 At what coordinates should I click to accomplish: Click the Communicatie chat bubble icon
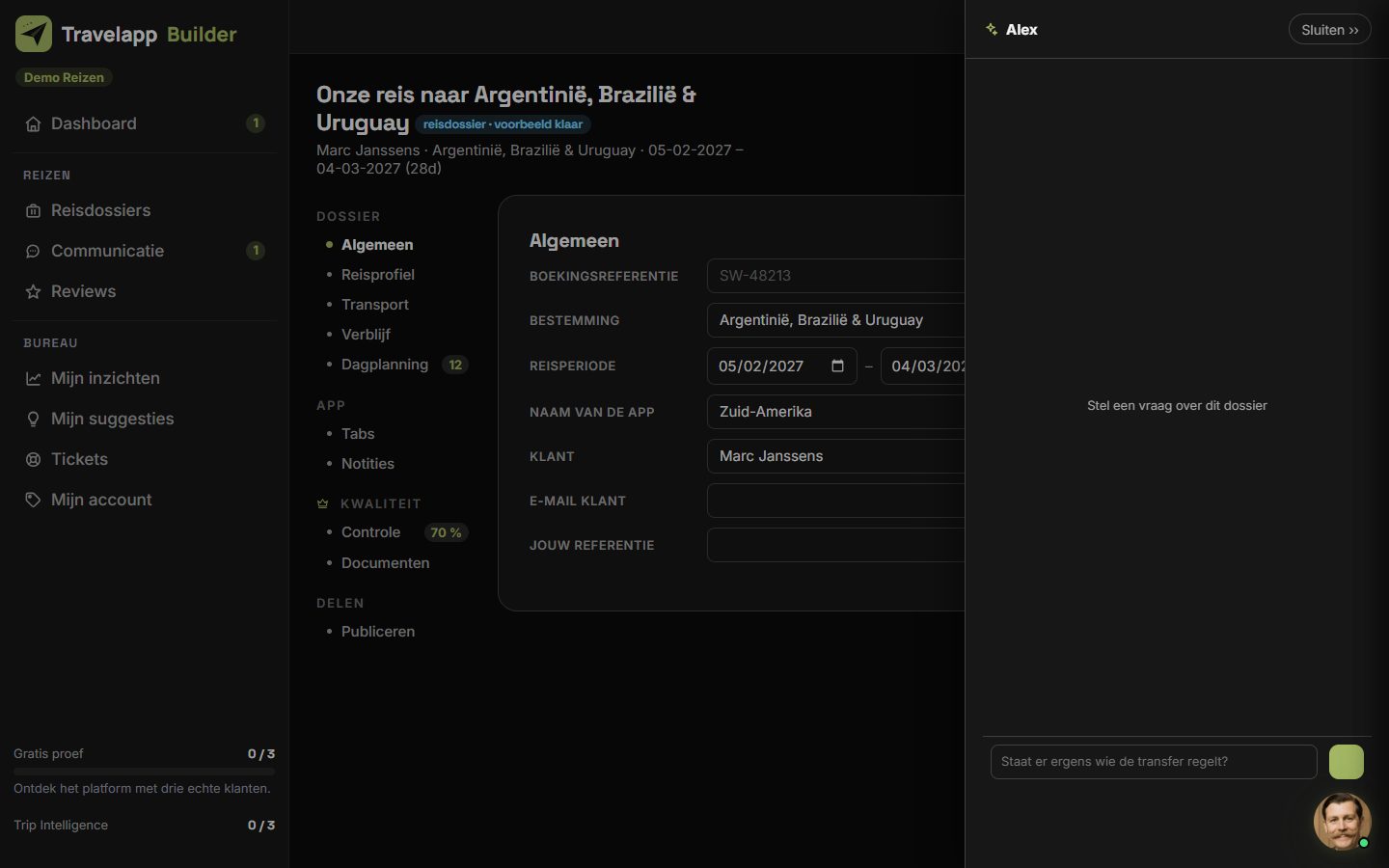tap(33, 251)
